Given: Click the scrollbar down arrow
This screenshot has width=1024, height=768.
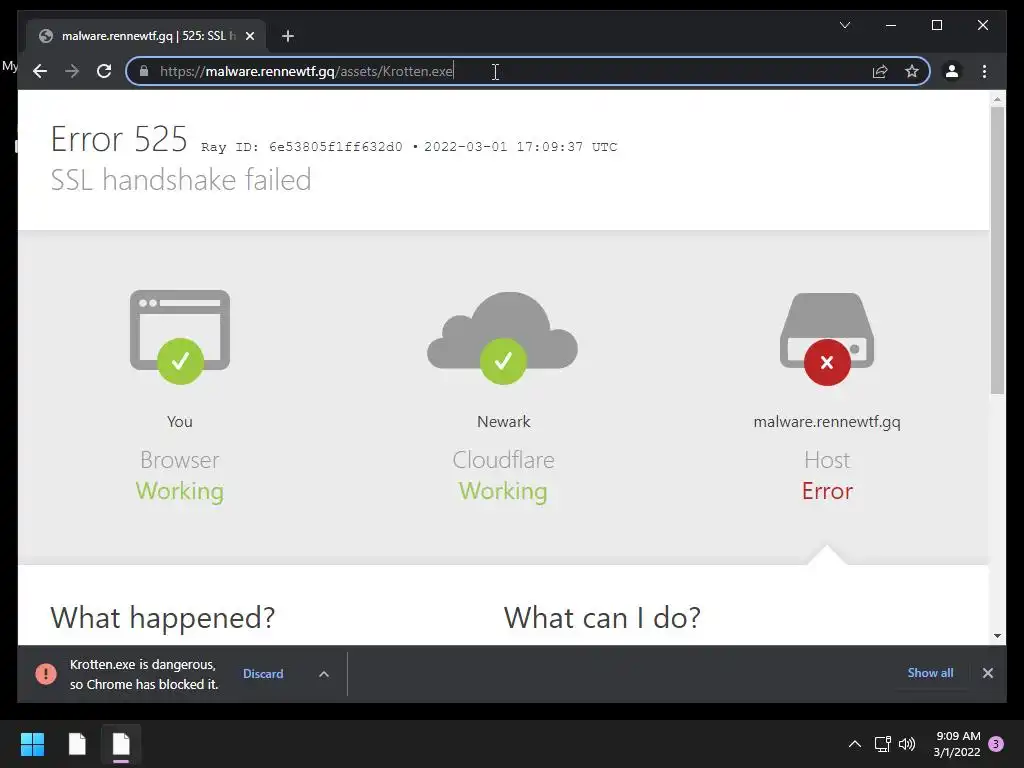Looking at the screenshot, I should point(997,635).
